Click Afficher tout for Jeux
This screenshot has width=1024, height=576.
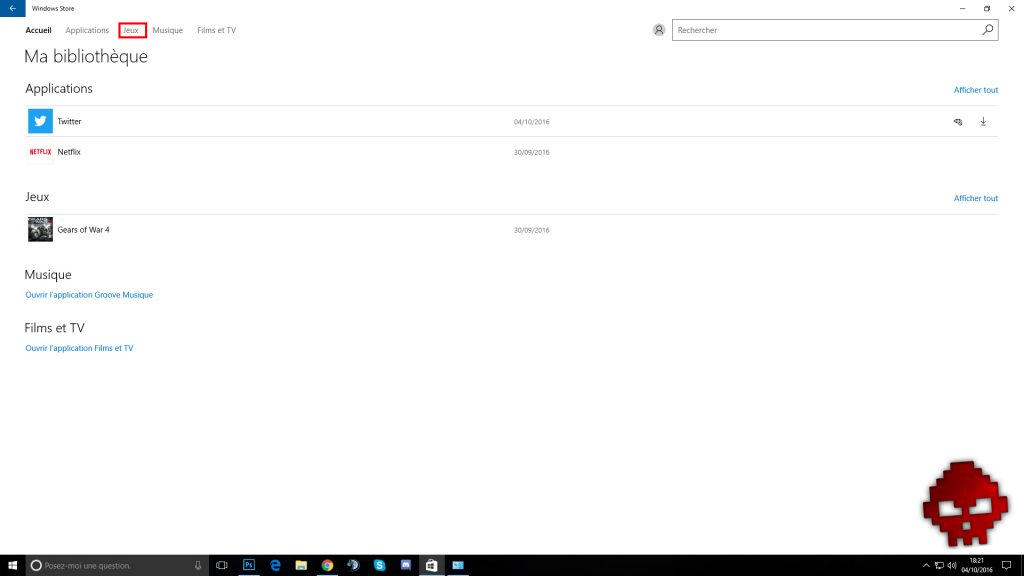click(x=975, y=198)
